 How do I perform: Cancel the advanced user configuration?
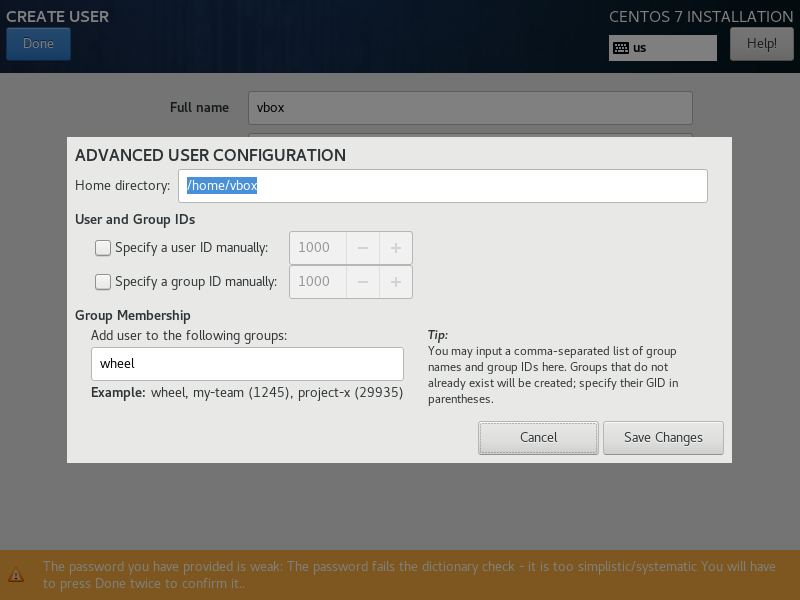tap(538, 438)
